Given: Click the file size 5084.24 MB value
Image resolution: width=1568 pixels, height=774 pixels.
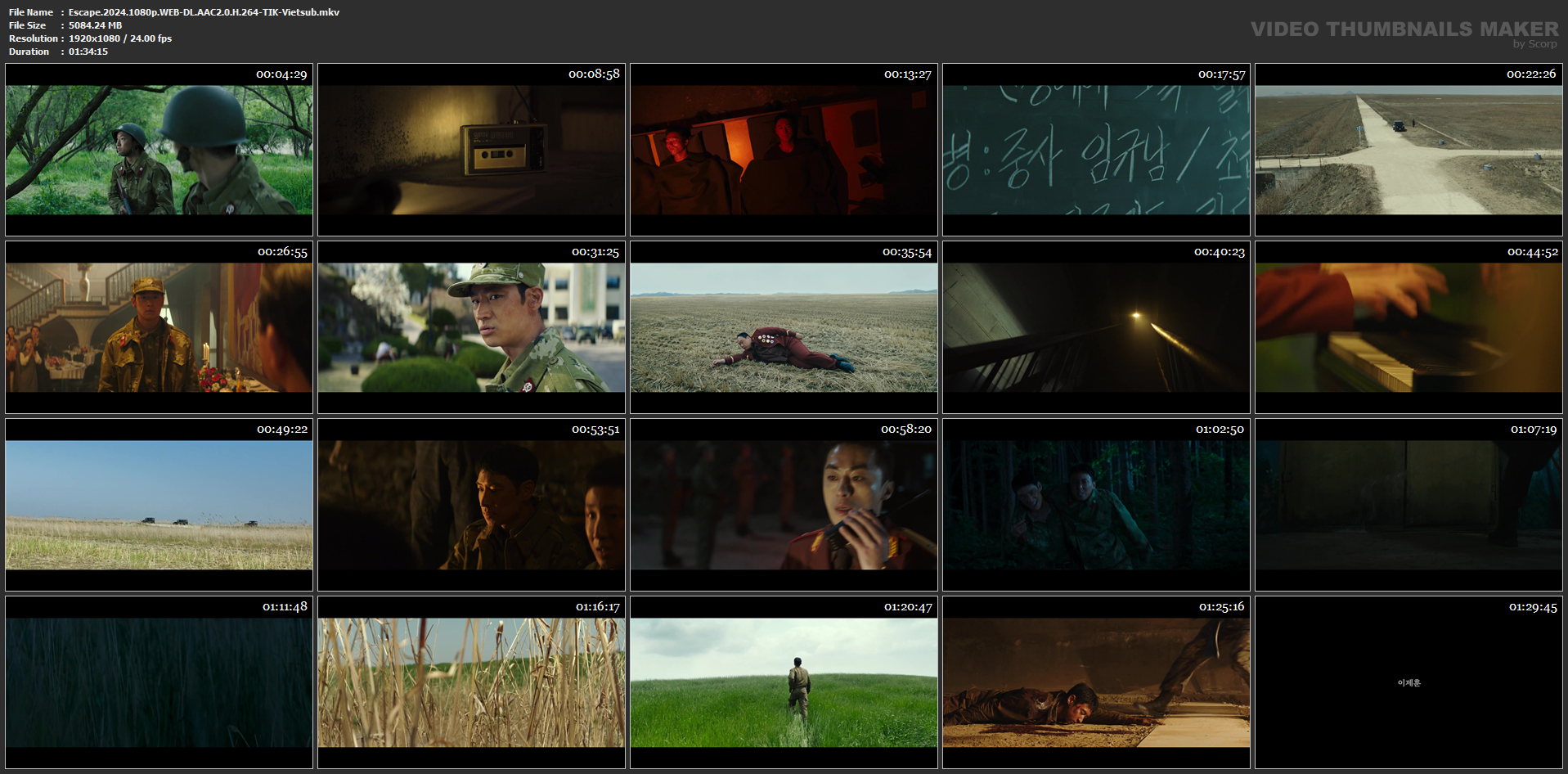Looking at the screenshot, I should click(95, 25).
